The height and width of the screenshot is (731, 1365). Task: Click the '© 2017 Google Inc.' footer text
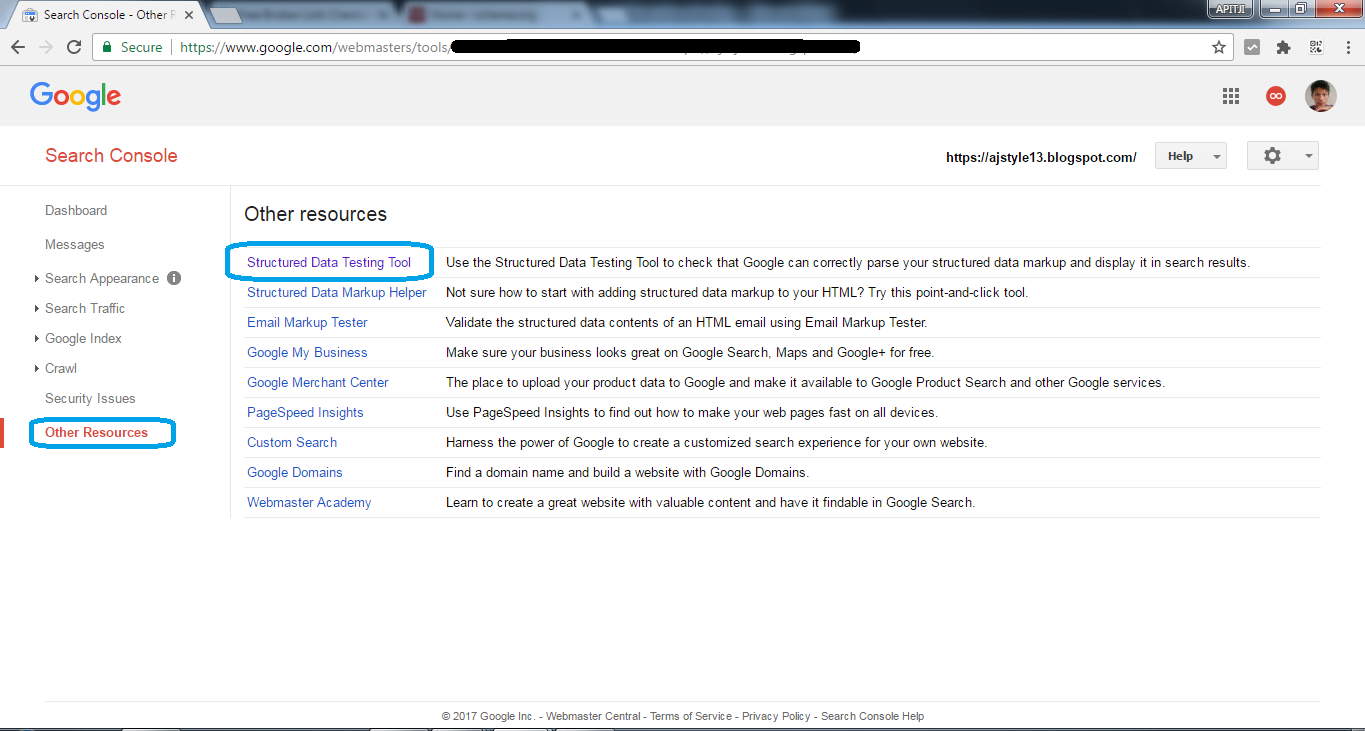(488, 716)
